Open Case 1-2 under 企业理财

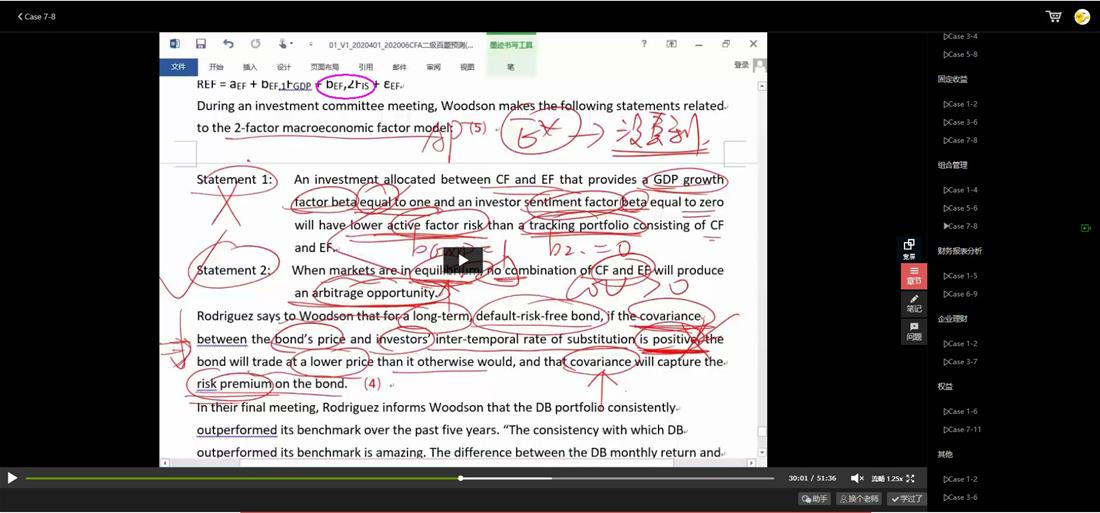[960, 344]
